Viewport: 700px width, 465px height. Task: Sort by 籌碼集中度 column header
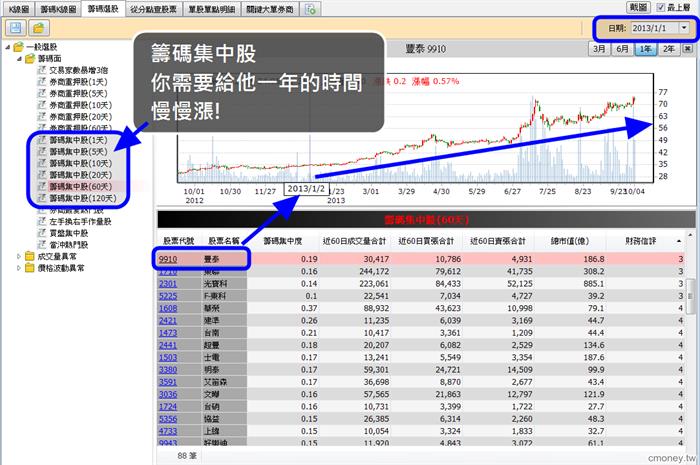[x=282, y=241]
